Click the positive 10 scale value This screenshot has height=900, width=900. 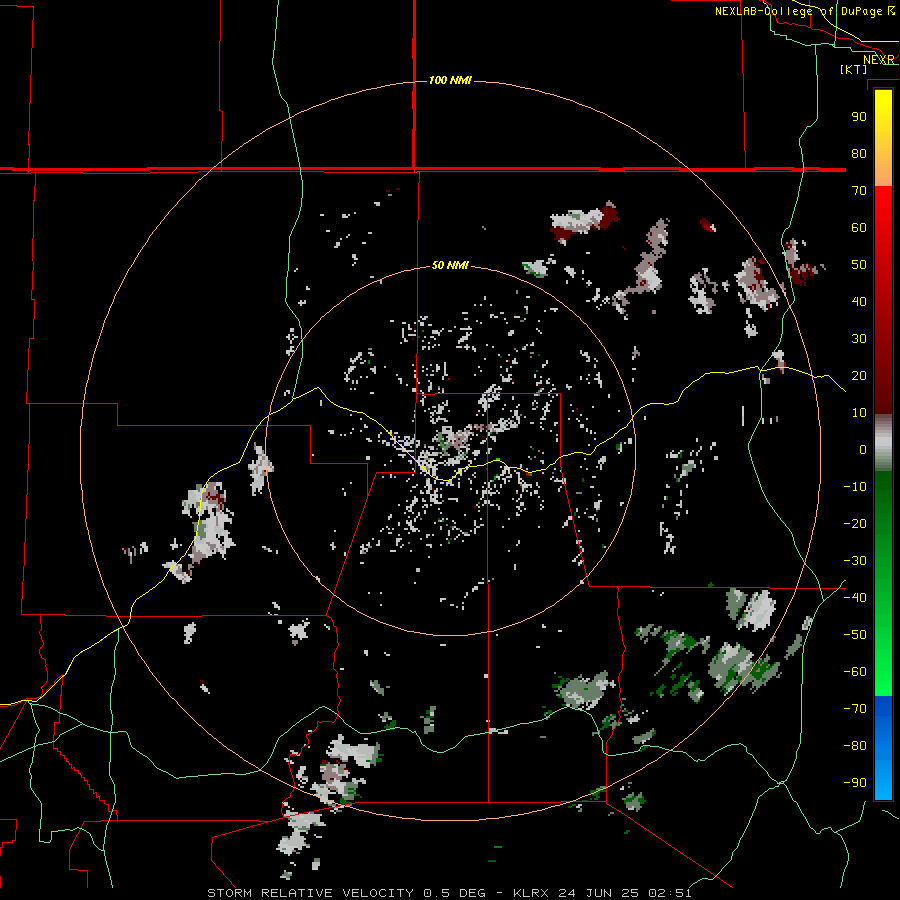click(859, 413)
